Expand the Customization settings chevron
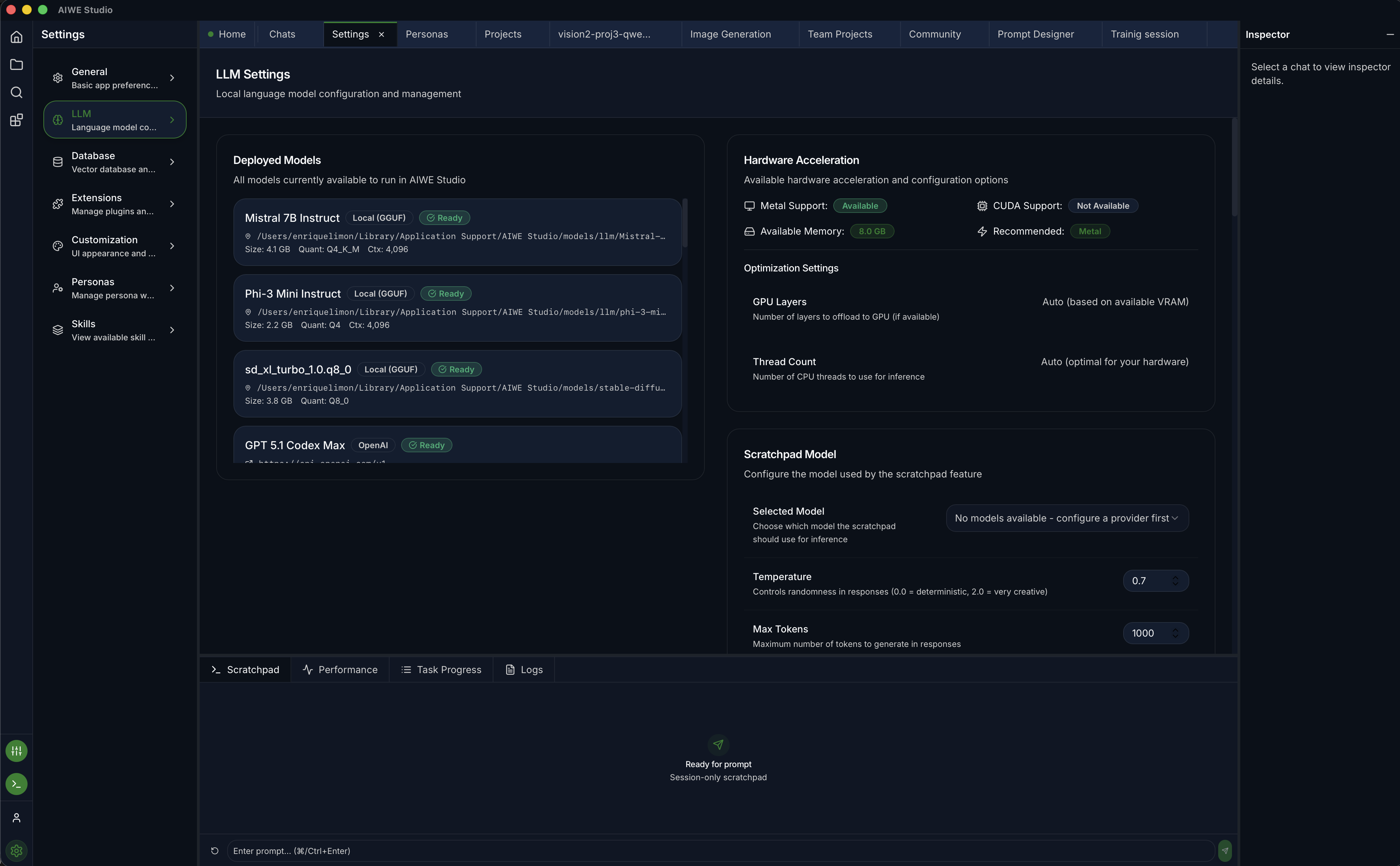1400x866 pixels. tap(172, 246)
